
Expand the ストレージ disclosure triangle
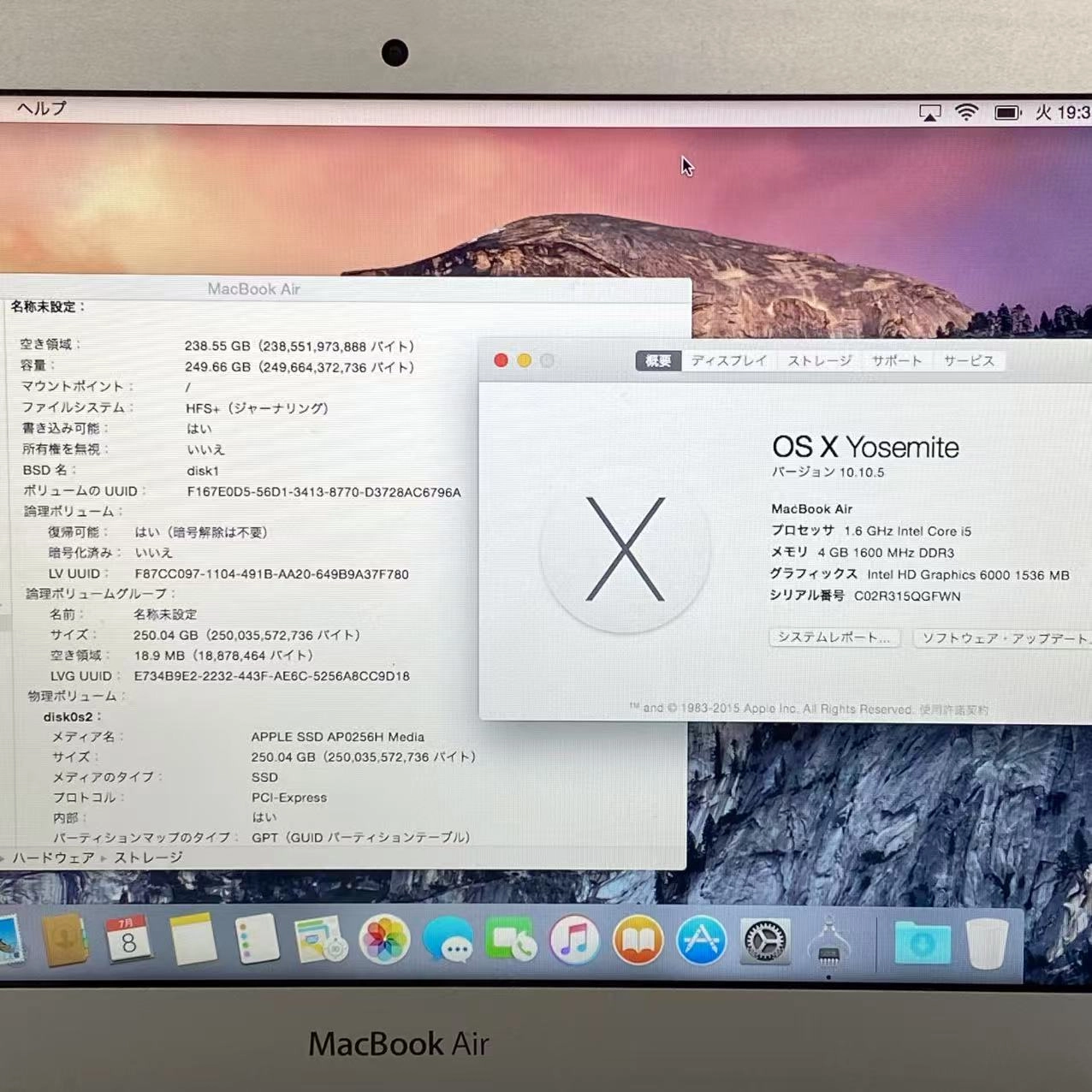pyautogui.click(x=104, y=858)
